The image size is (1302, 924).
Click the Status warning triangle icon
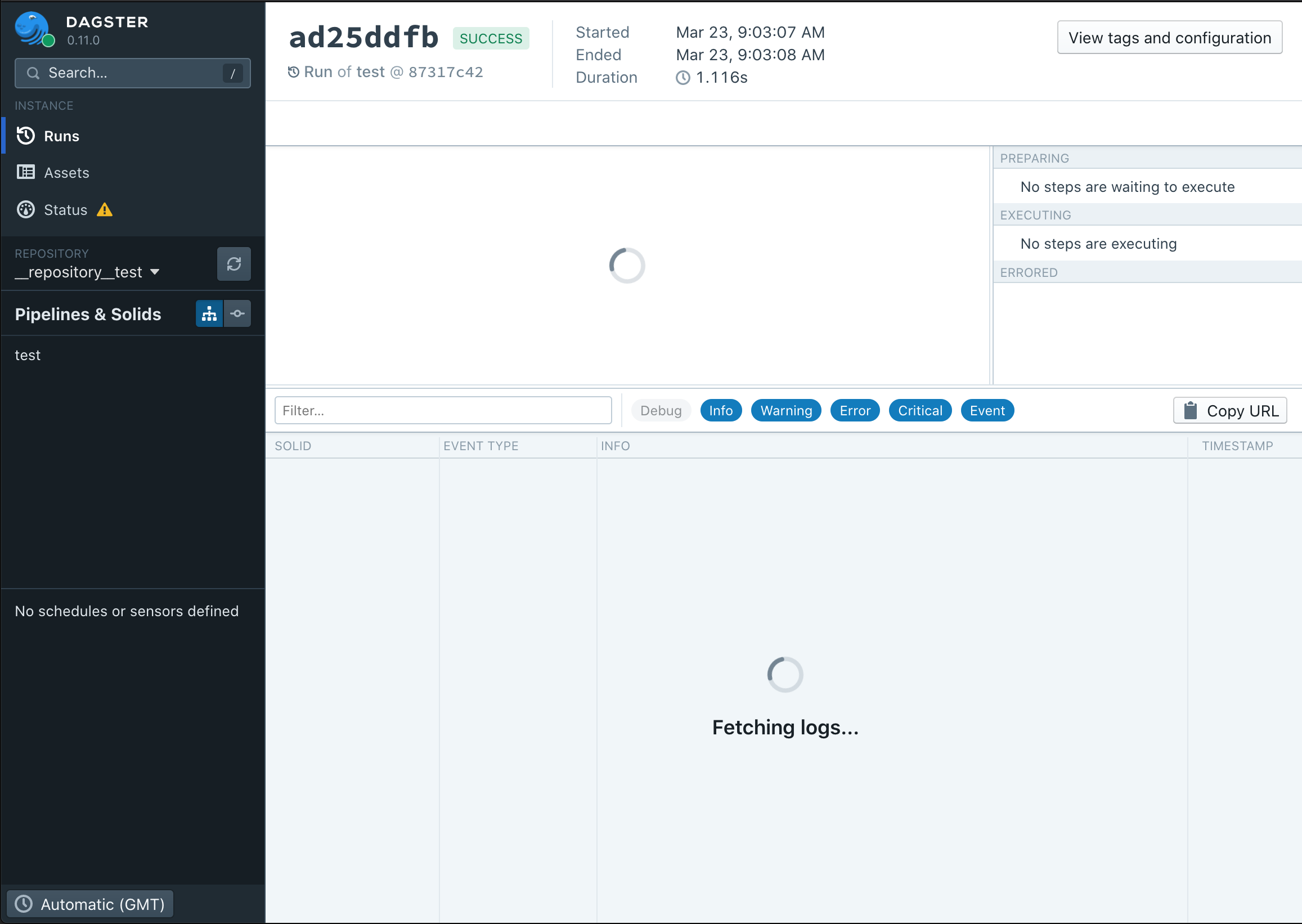(x=105, y=210)
